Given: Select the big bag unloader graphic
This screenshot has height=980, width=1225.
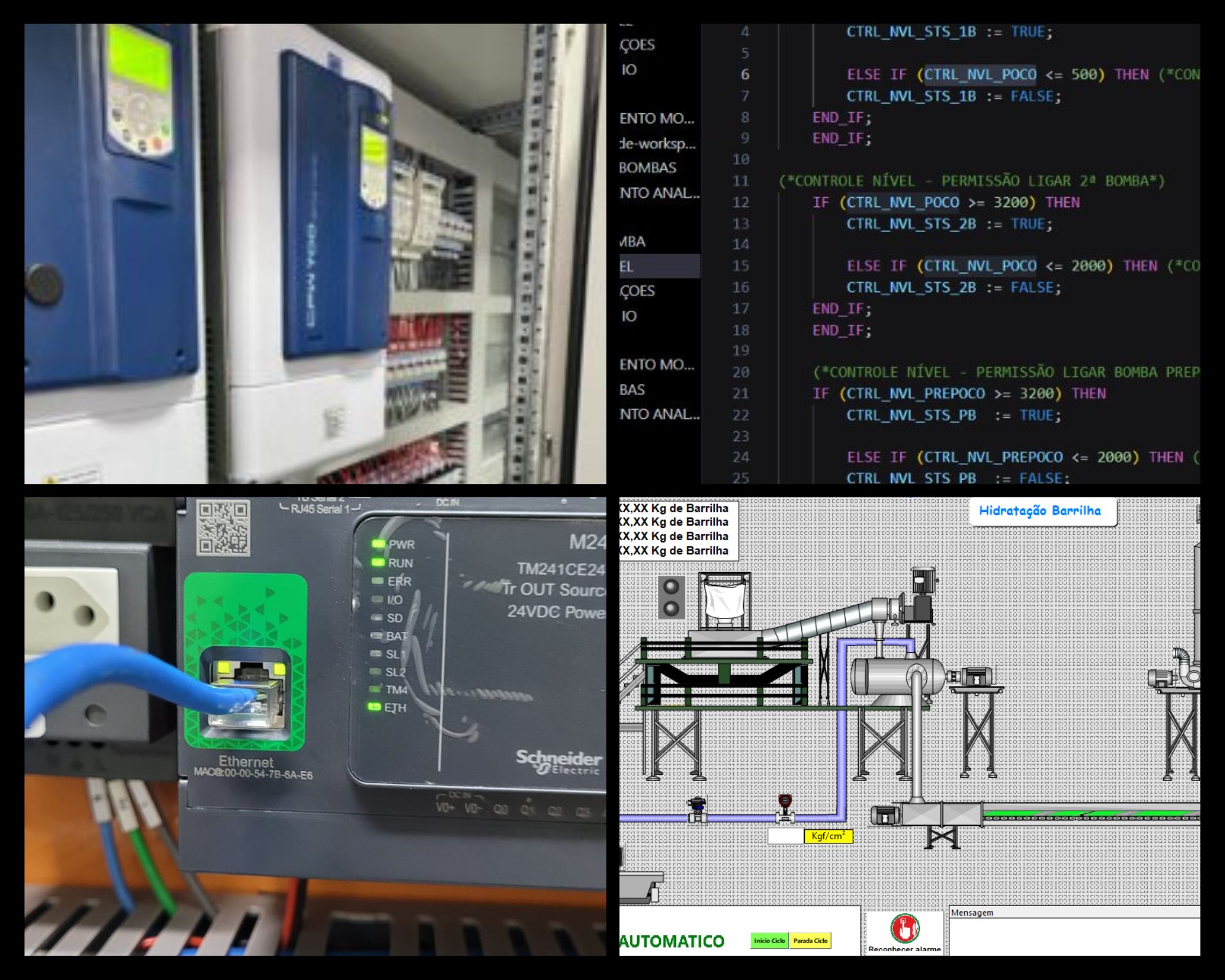Looking at the screenshot, I should [x=725, y=600].
